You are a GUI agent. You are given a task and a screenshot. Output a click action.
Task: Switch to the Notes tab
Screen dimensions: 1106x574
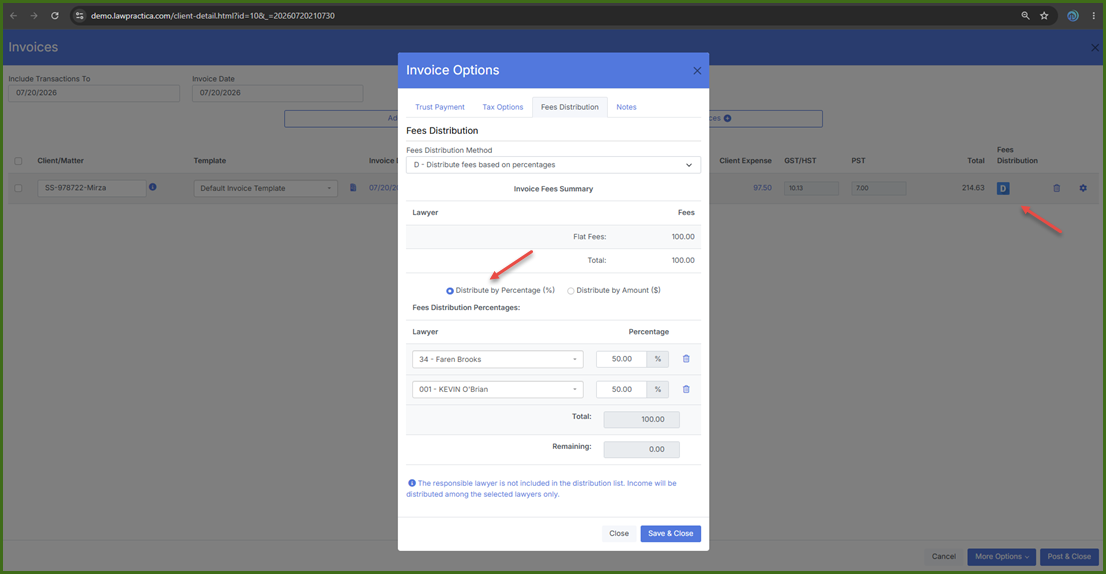tap(626, 107)
